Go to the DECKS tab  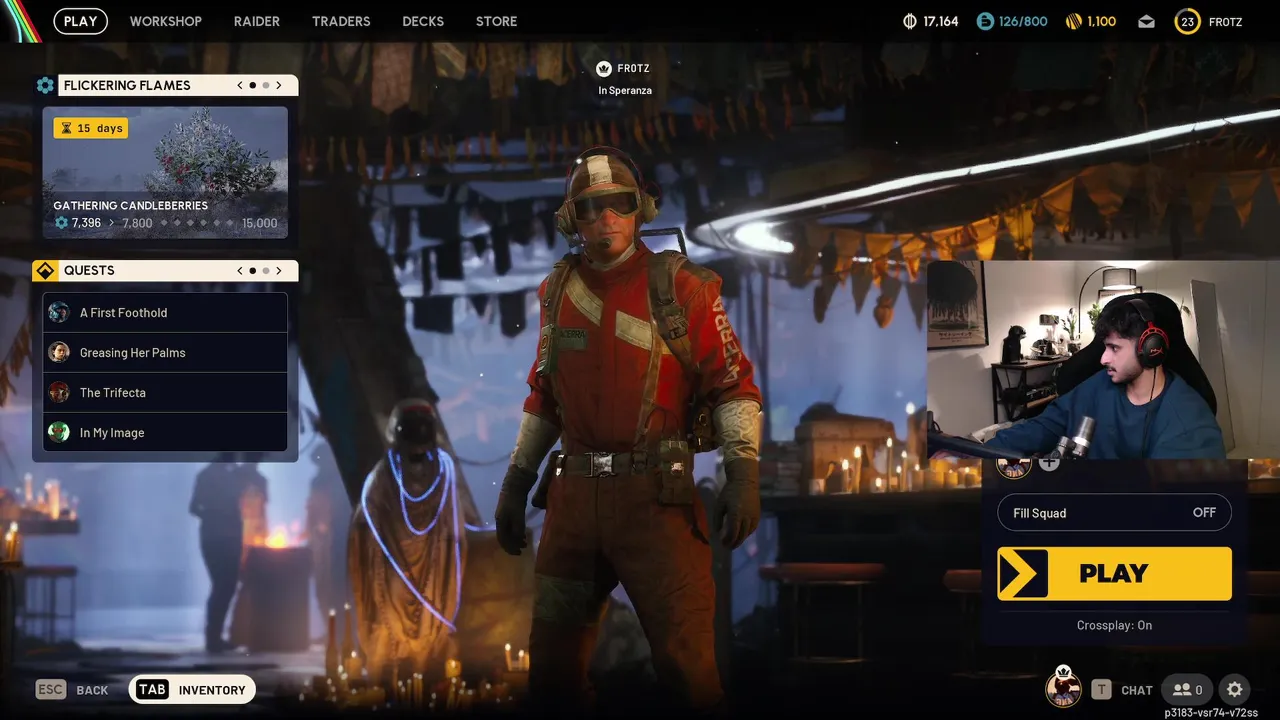(423, 21)
